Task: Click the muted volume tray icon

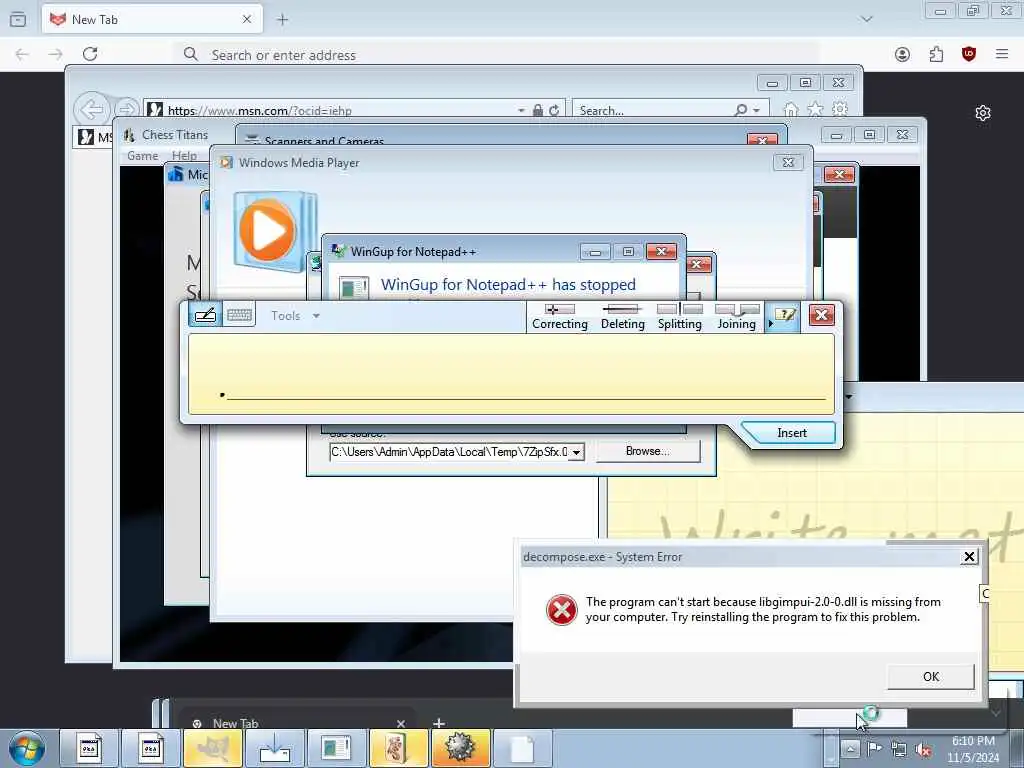Action: click(923, 750)
